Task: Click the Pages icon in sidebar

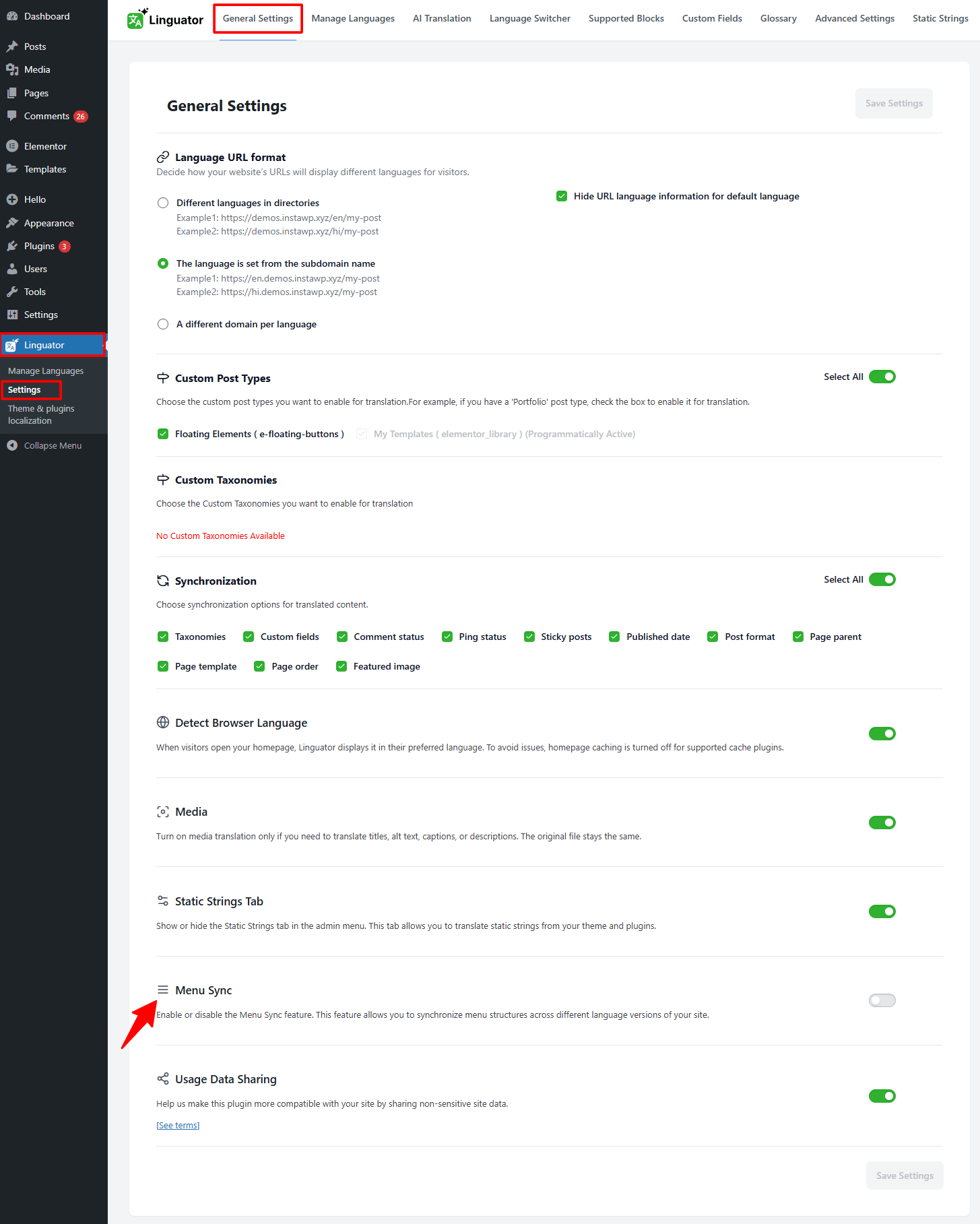Action: tap(12, 93)
